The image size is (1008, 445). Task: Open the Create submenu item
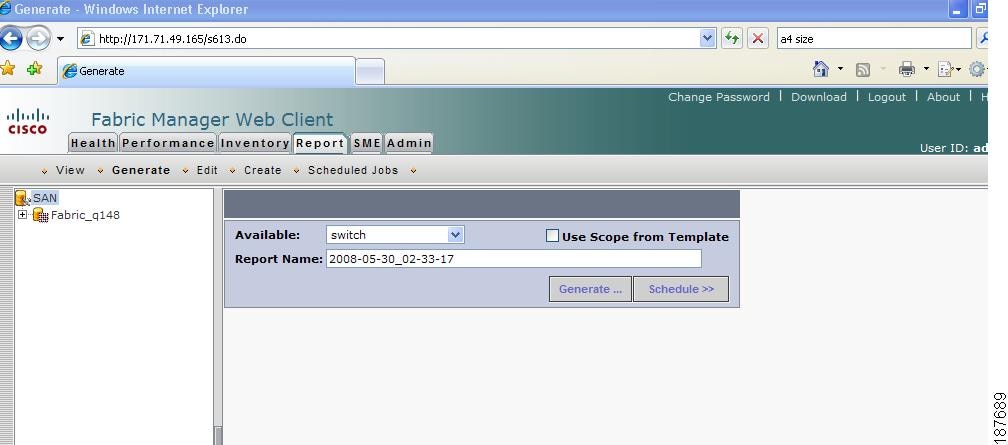click(x=262, y=170)
